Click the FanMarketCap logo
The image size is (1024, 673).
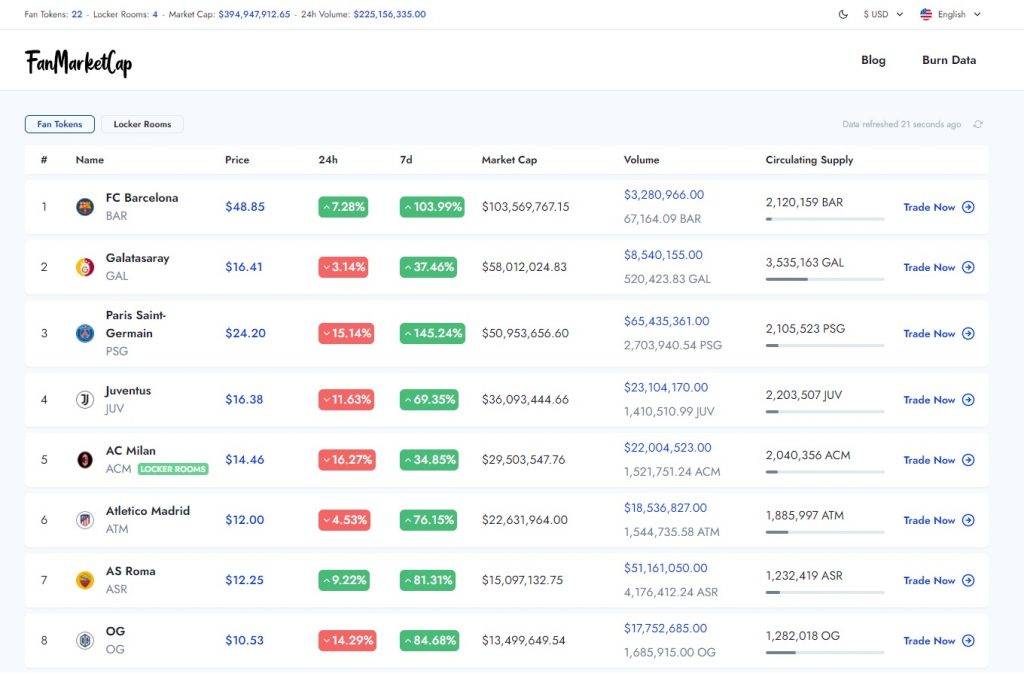78,63
